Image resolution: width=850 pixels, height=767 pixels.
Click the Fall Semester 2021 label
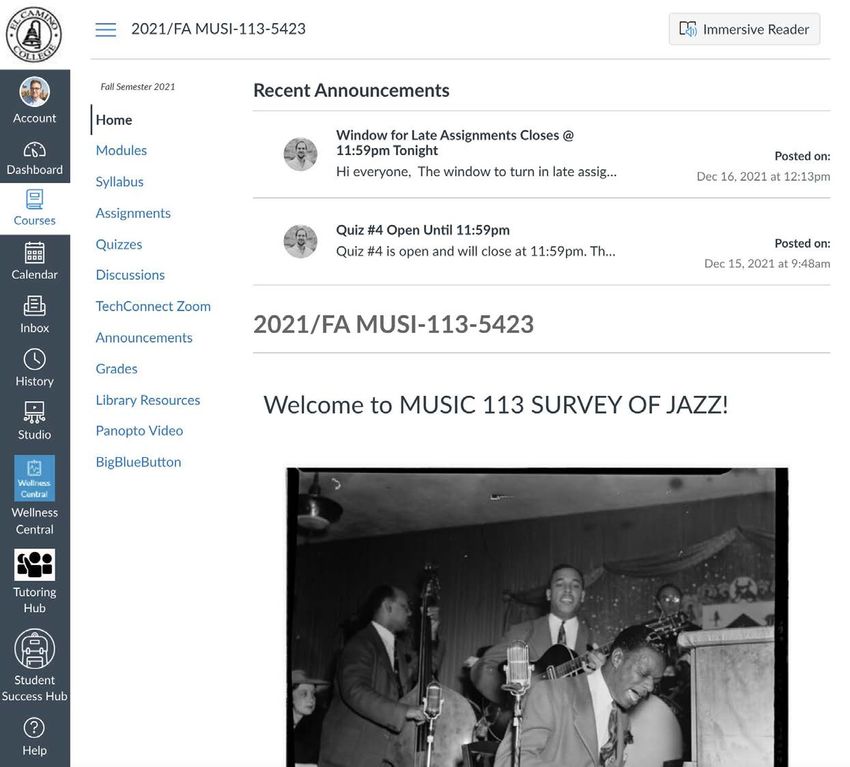138,87
